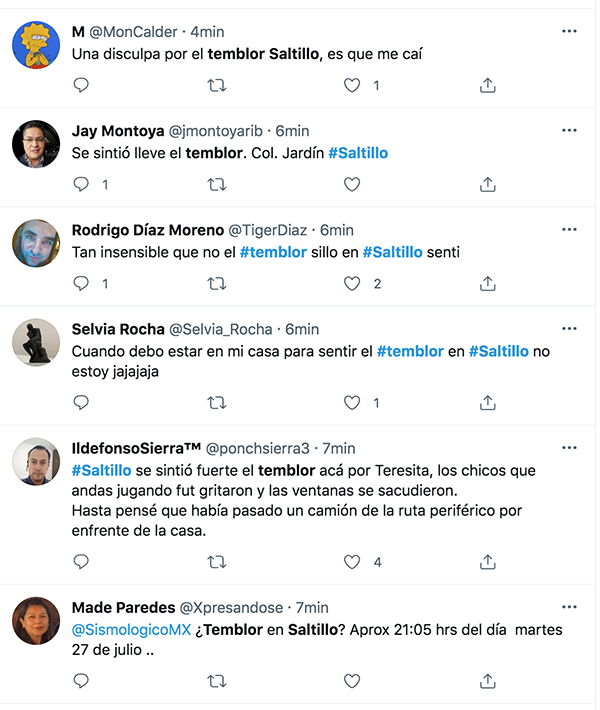
Task: Like MonCalder's tweet
Action: click(352, 85)
